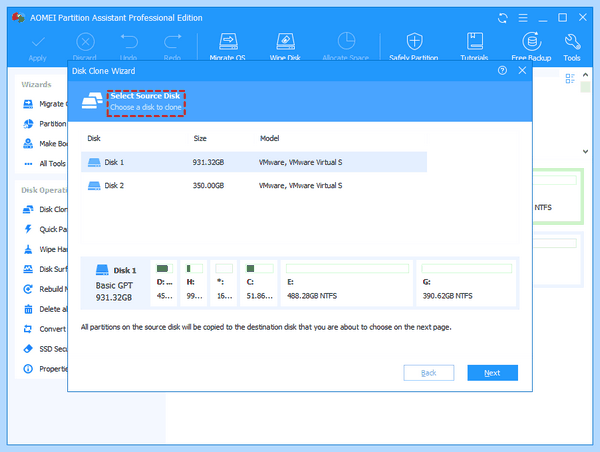Select Disk 1 row in disk list
This screenshot has height=452, width=600.
(254, 162)
